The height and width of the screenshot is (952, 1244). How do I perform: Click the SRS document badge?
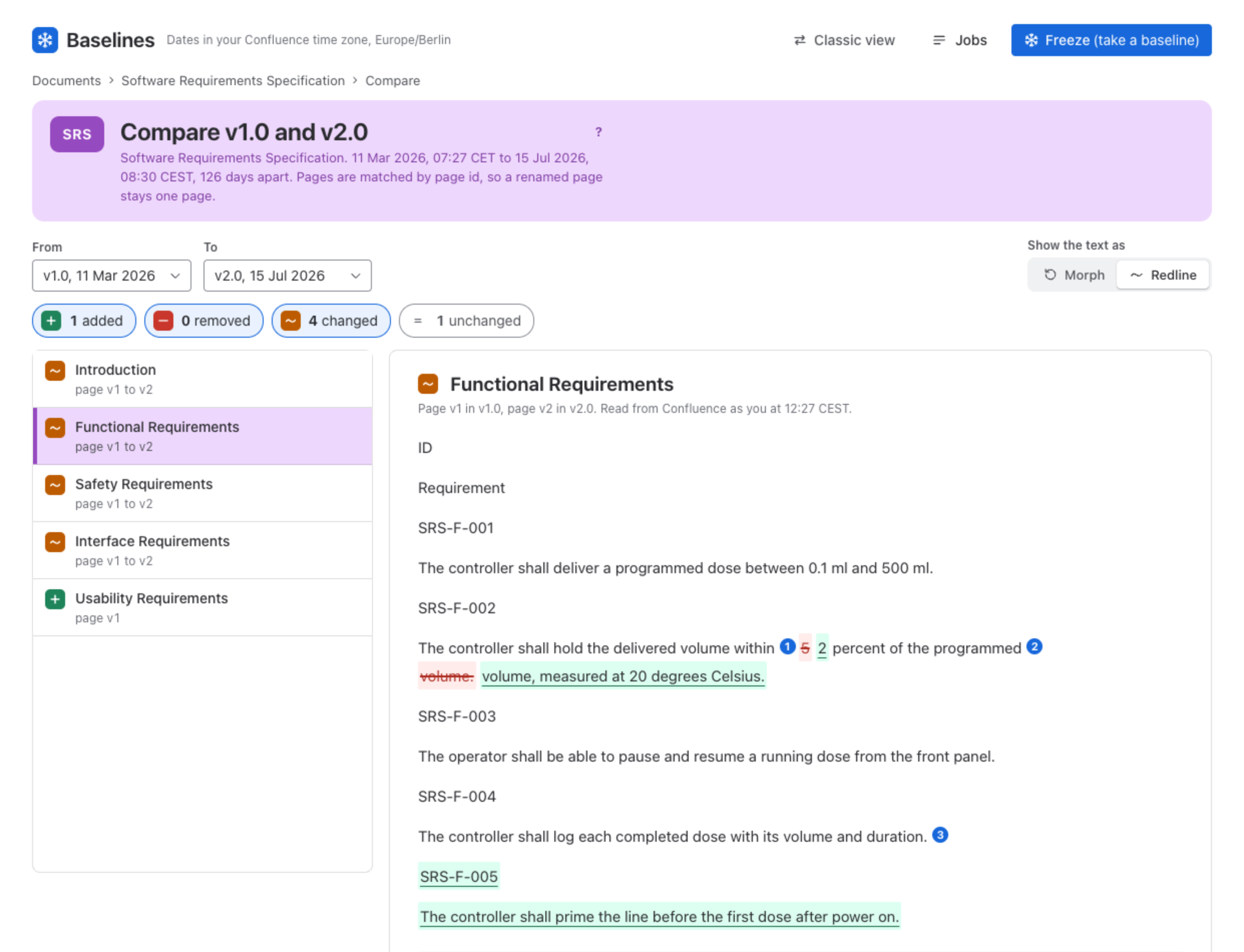pos(77,134)
